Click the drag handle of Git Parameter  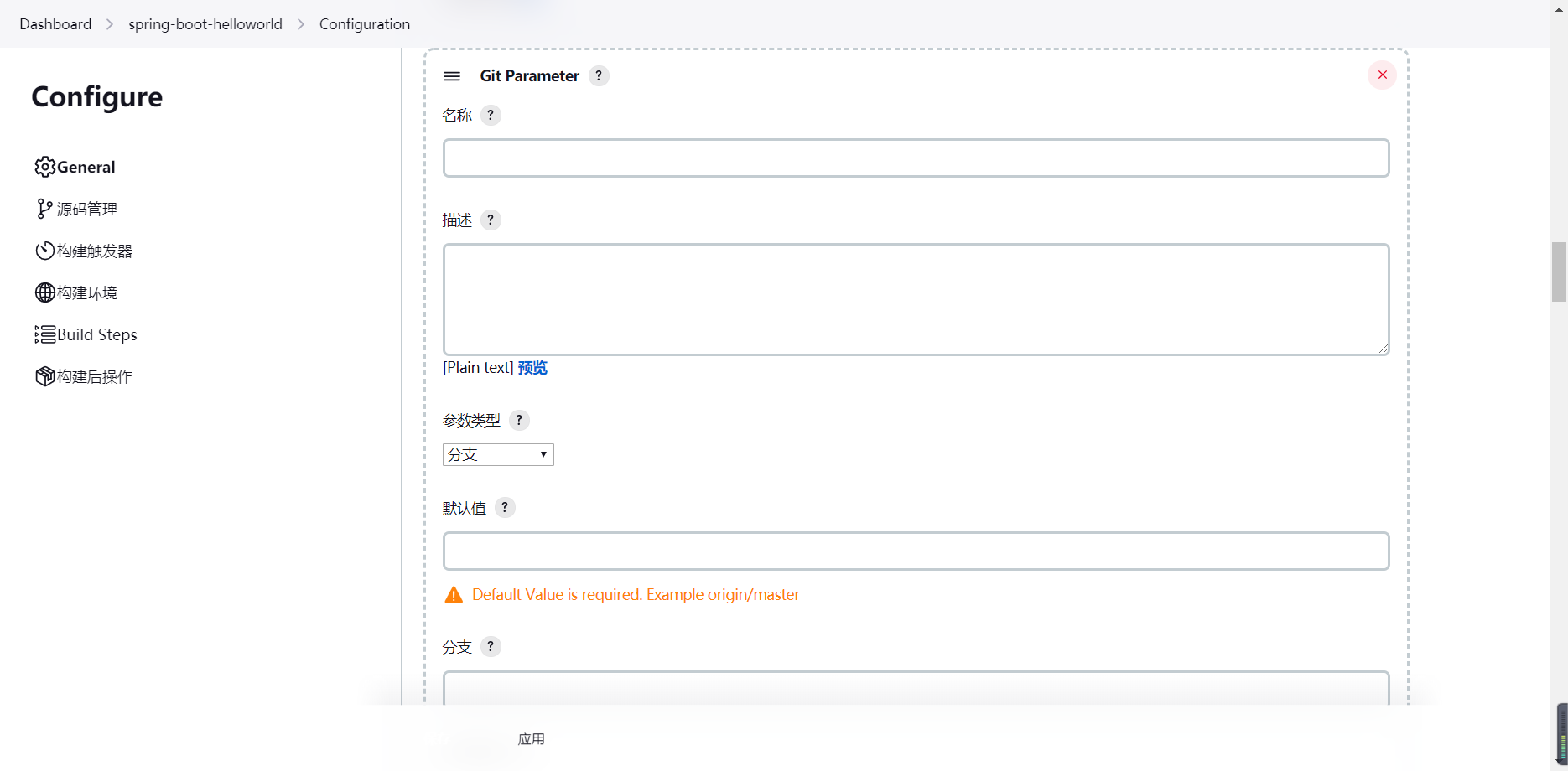452,76
